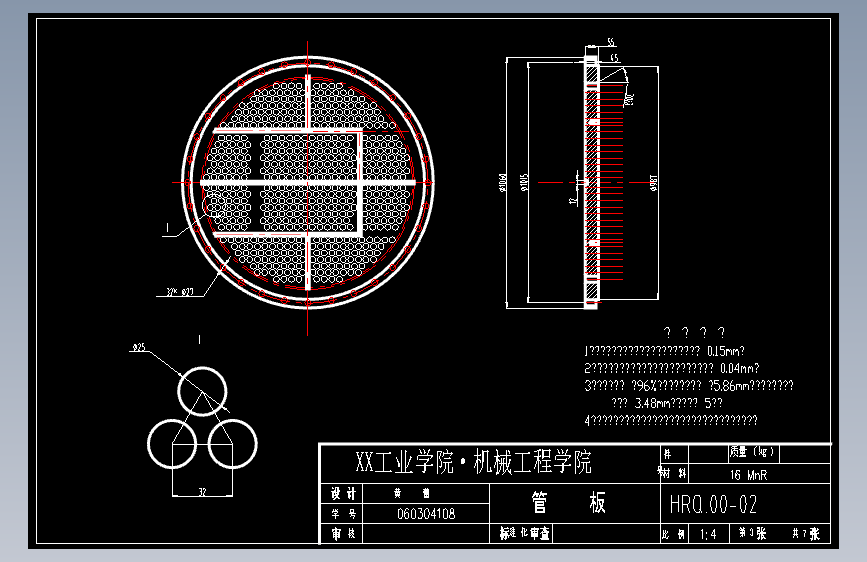
Task: Click the bolt-hole callout below the tubesheet
Action: (x=180, y=292)
